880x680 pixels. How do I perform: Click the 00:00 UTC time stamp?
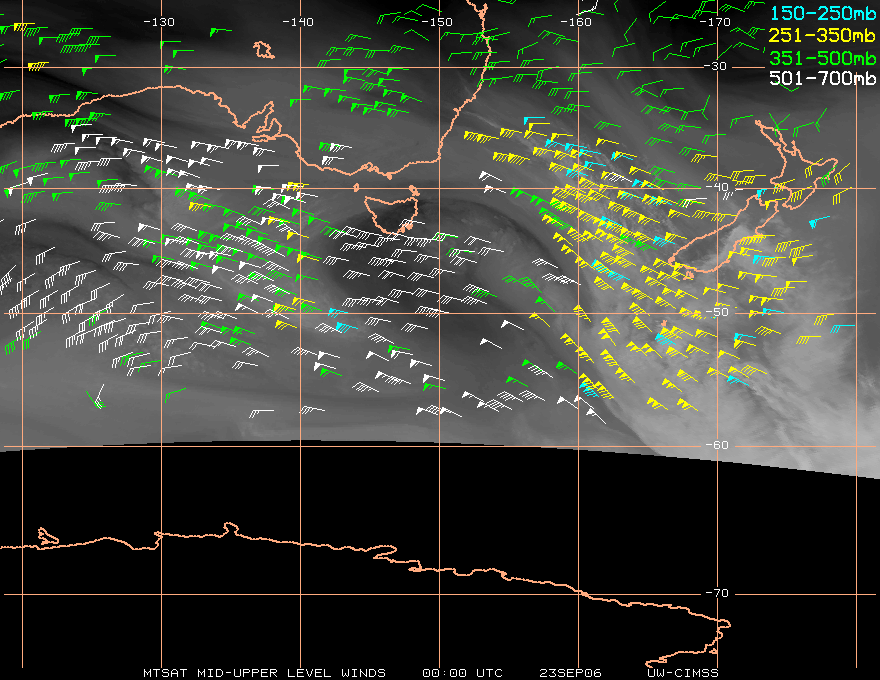pyautogui.click(x=462, y=673)
